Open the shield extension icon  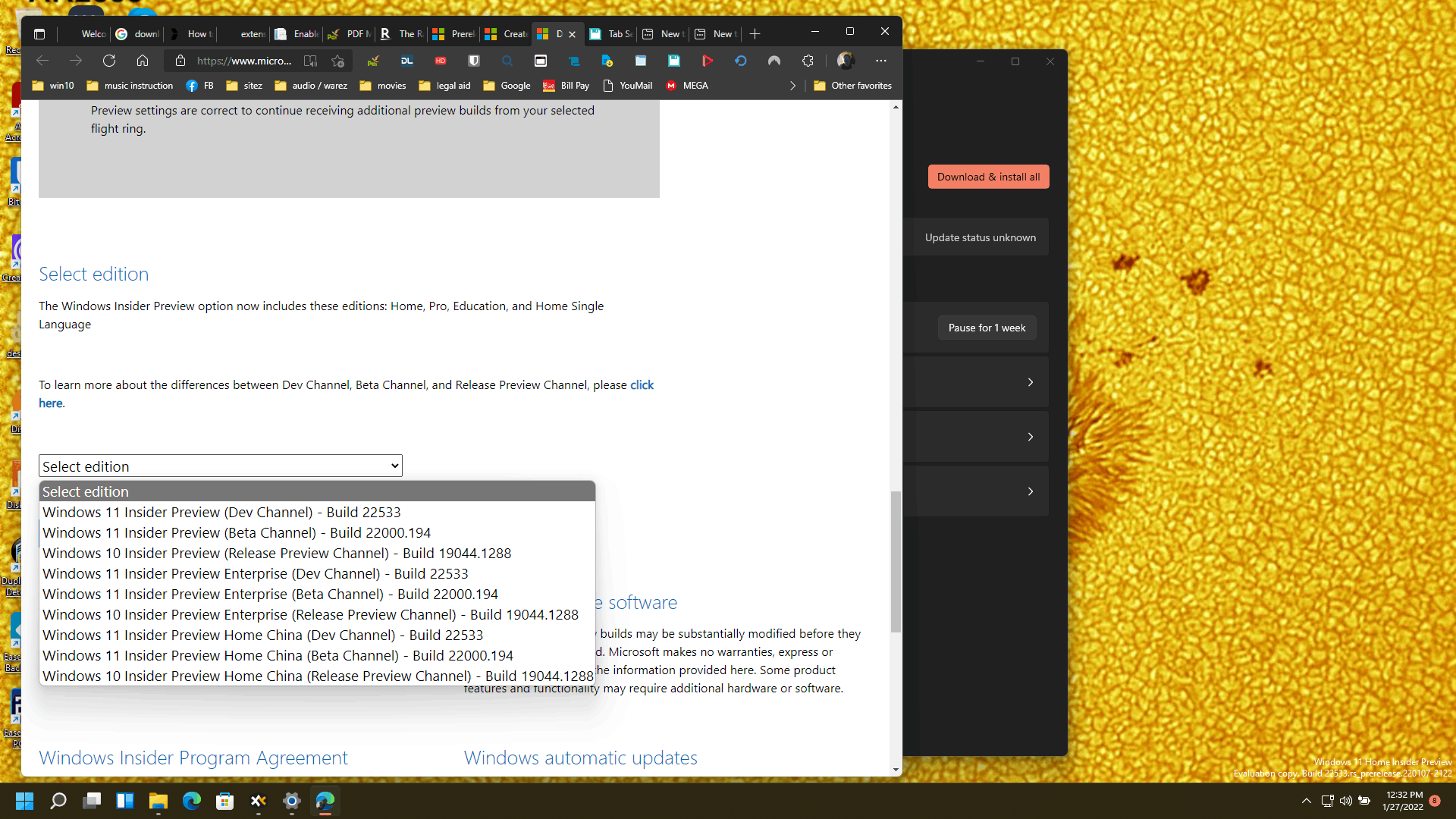pyautogui.click(x=474, y=61)
